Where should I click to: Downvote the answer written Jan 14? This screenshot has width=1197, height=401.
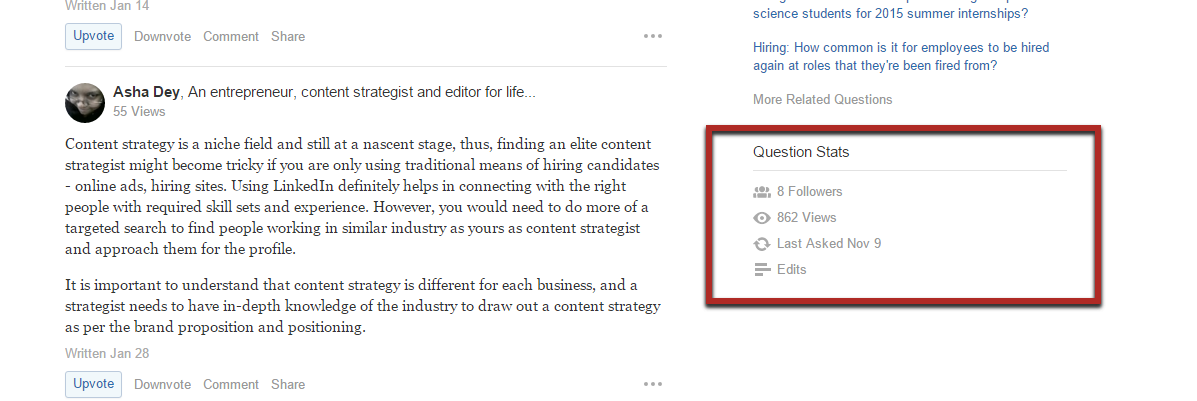click(162, 37)
